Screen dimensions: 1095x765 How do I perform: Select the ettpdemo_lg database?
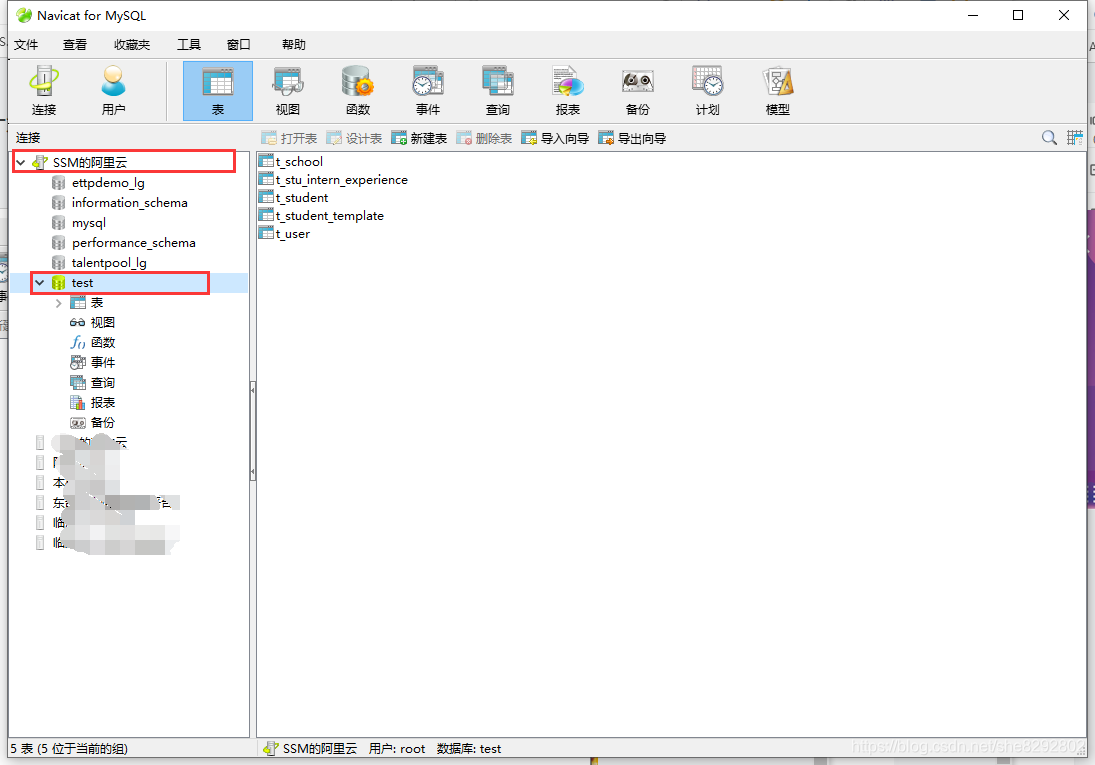click(108, 183)
